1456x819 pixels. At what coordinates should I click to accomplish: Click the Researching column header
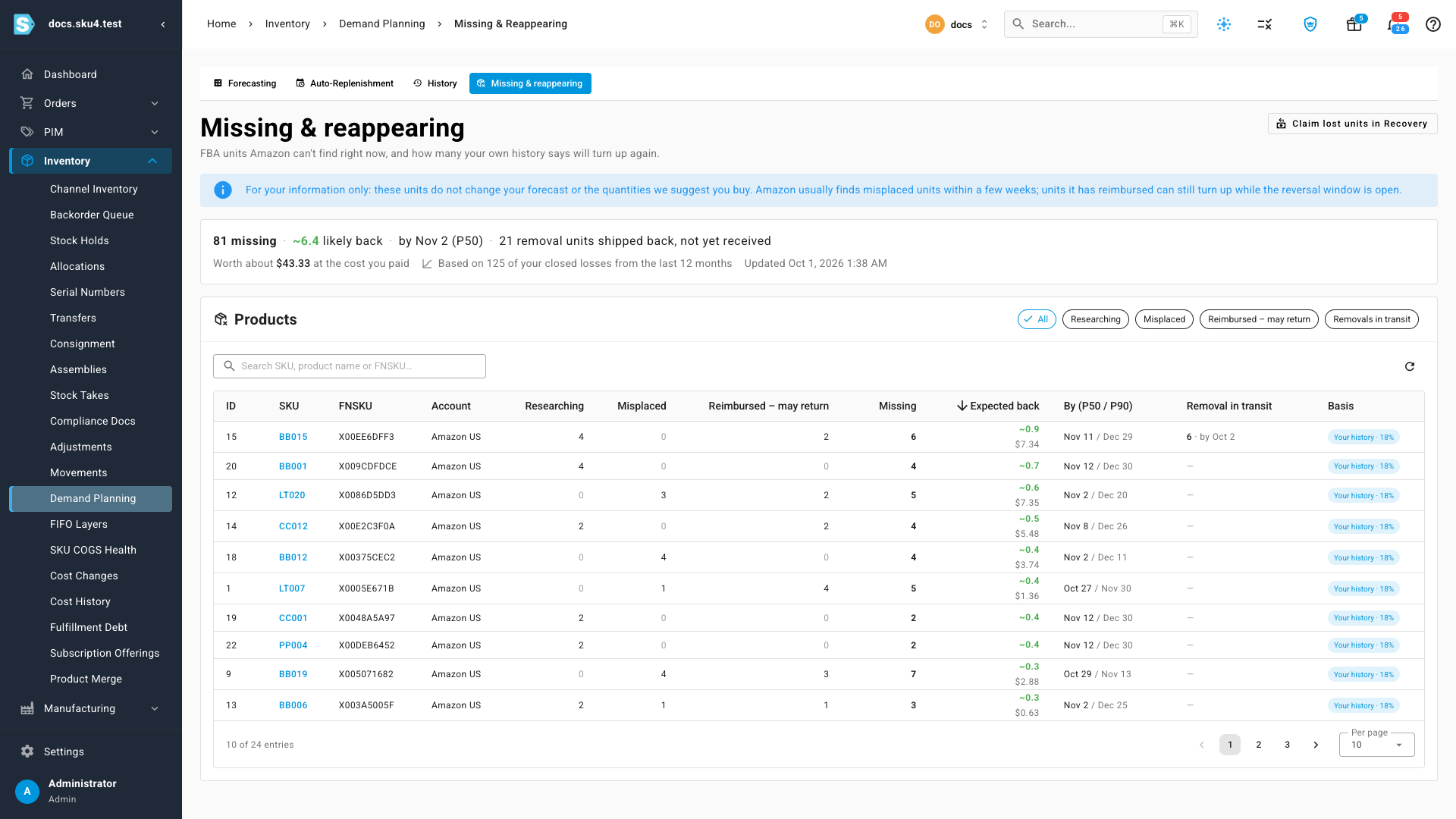coord(554,406)
